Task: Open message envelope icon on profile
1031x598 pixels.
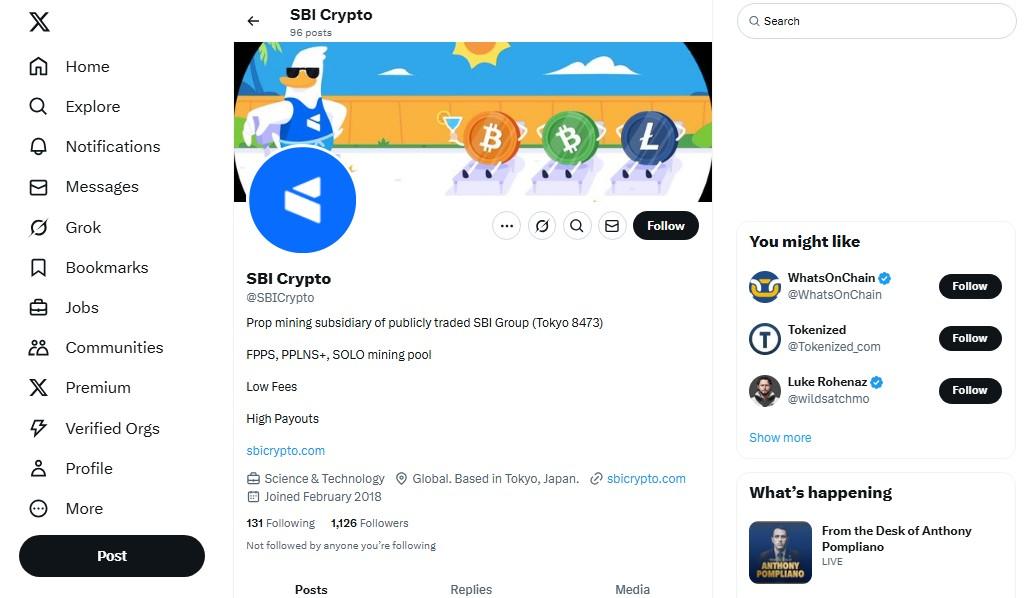Action: click(611, 226)
